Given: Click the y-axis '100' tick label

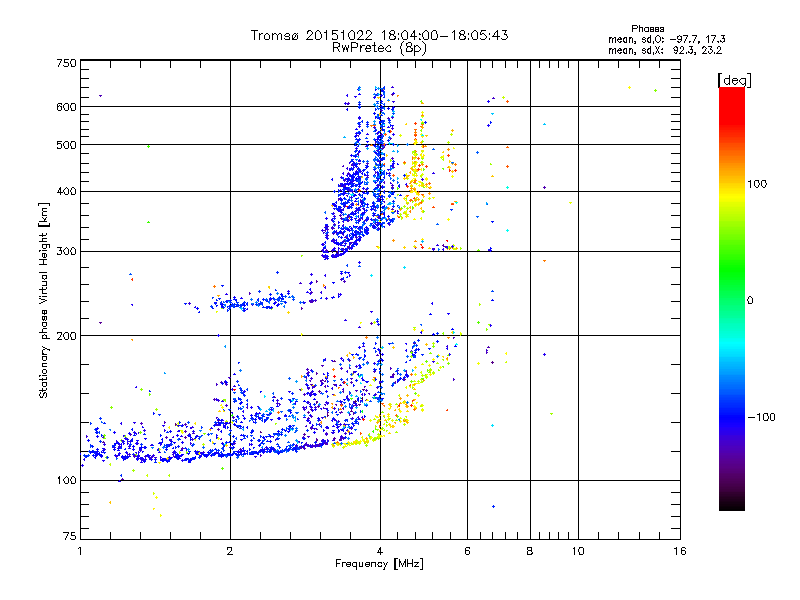Looking at the screenshot, I should coord(66,481).
